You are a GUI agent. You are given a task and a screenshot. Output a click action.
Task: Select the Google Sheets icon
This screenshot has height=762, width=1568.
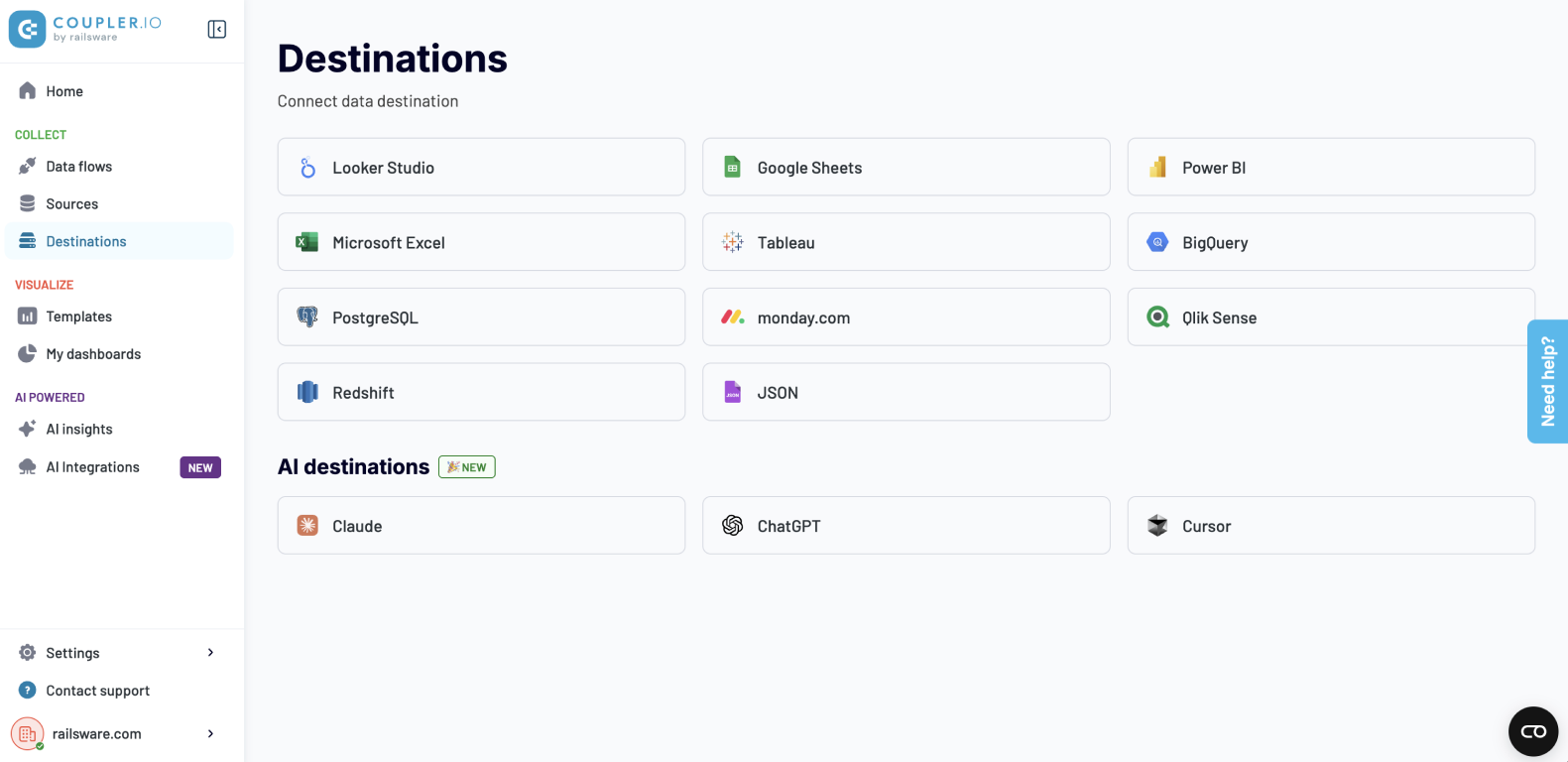733,168
